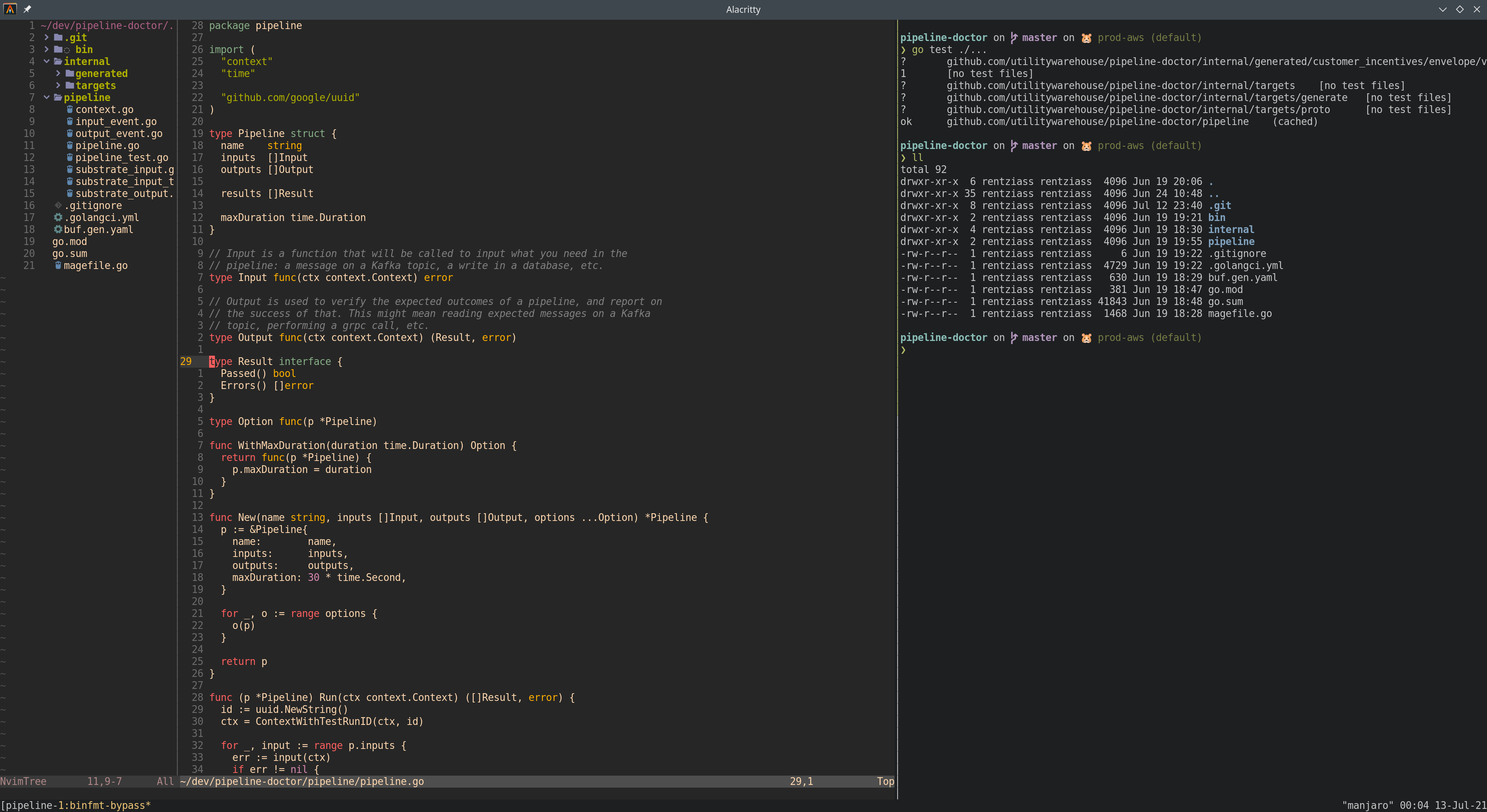The image size is (1487, 812).
Task: Click the git icon beside .gitignore
Action: pos(58,206)
